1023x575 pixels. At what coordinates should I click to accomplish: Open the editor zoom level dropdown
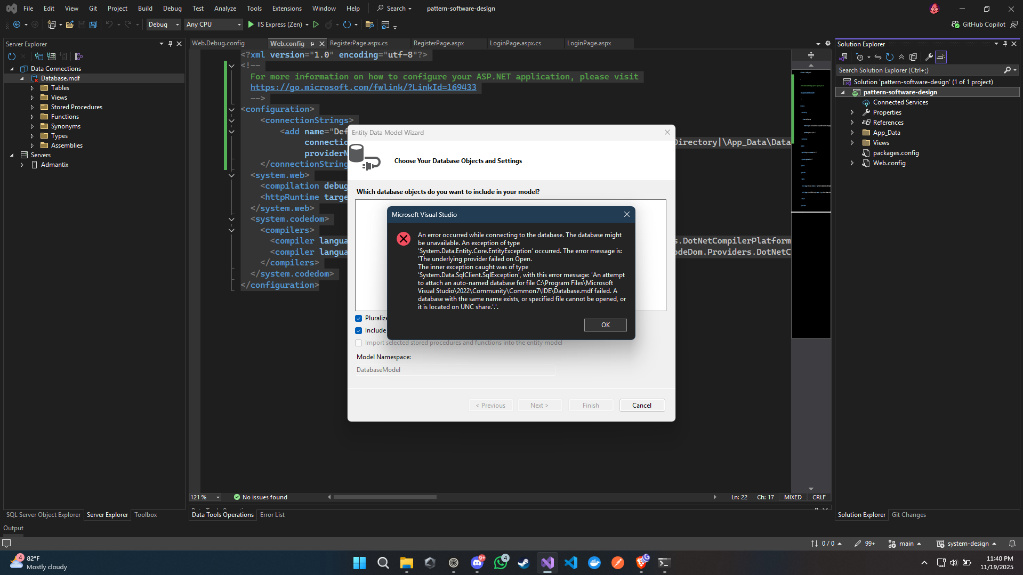point(206,497)
